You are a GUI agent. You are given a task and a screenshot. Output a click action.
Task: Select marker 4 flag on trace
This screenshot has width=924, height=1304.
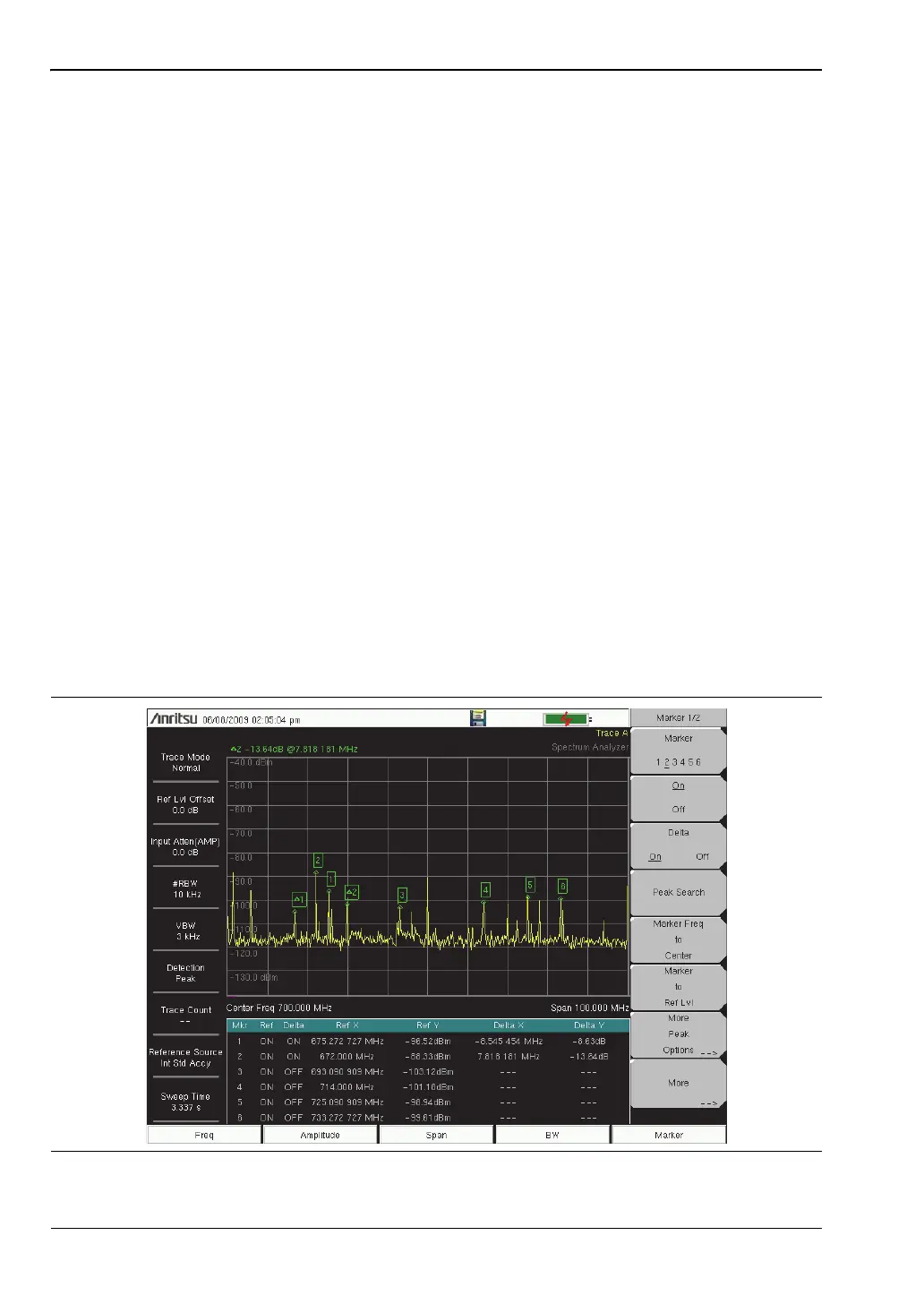485,890
